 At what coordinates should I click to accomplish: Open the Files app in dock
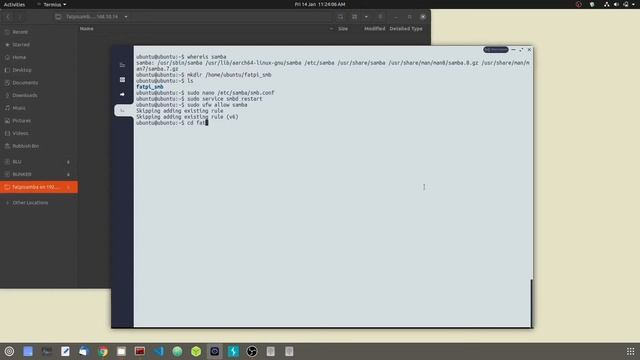click(x=121, y=351)
